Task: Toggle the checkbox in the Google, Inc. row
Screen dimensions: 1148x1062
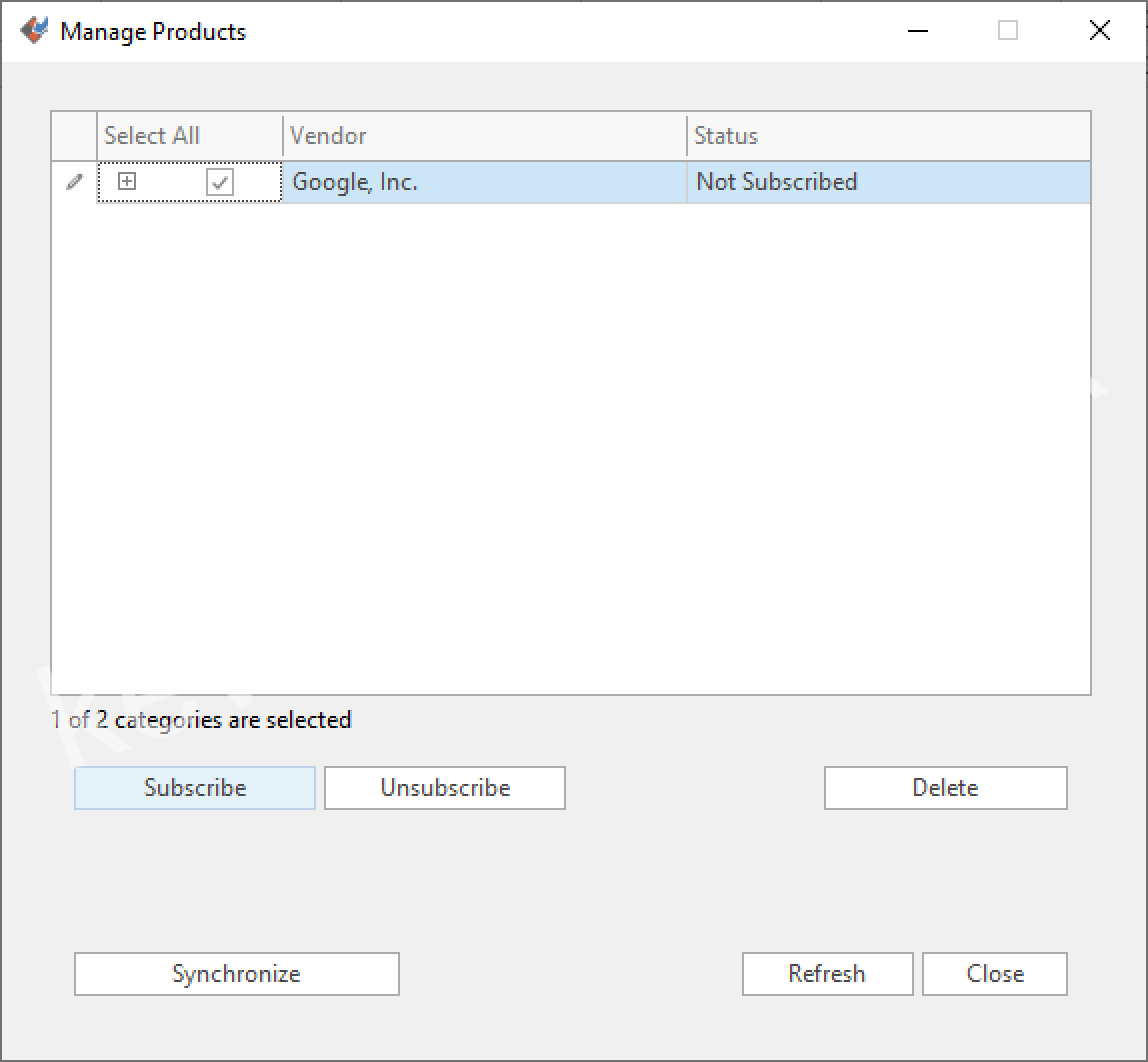Action: [x=220, y=183]
